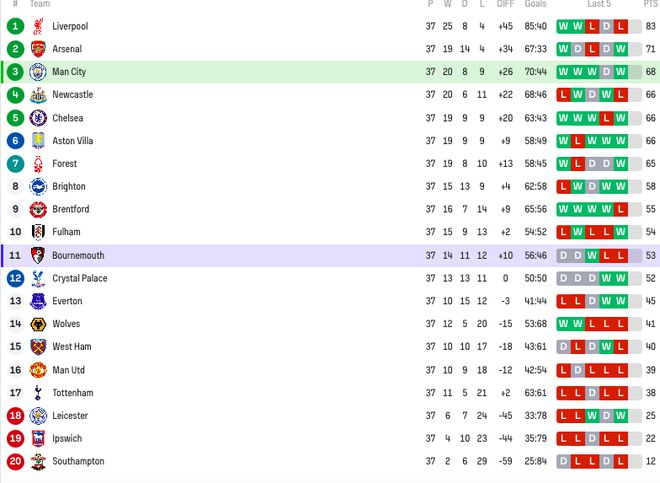
Task: Click the Arsenal club crest icon
Action: tap(38, 49)
